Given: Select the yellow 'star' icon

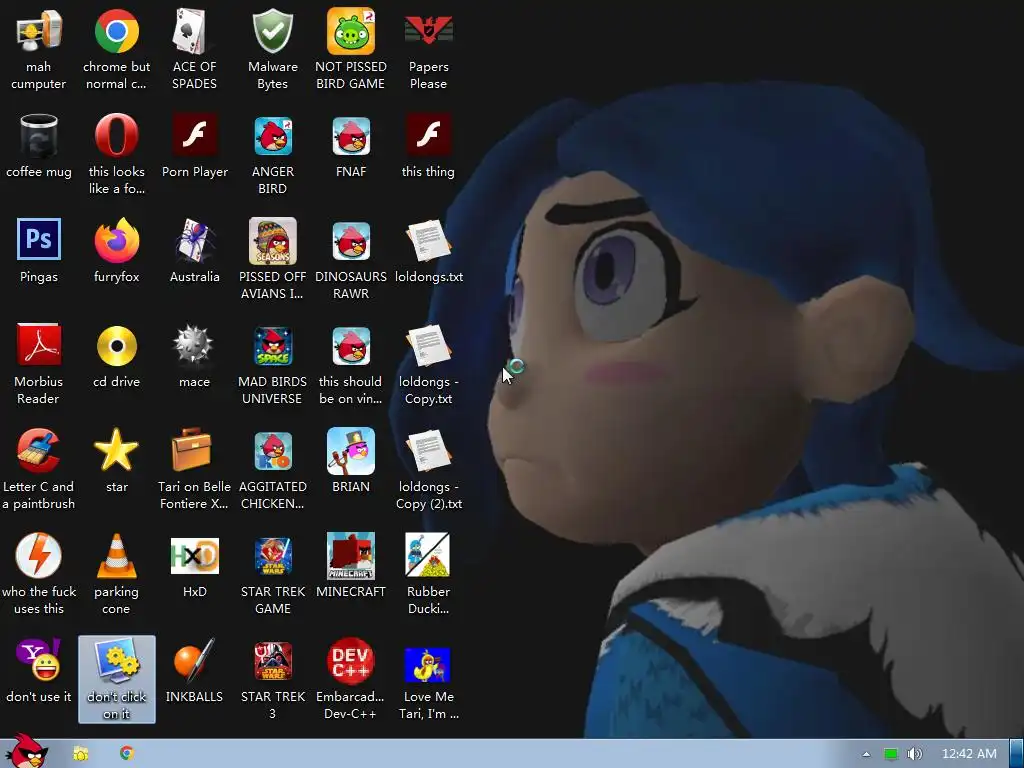Looking at the screenshot, I should (116, 451).
